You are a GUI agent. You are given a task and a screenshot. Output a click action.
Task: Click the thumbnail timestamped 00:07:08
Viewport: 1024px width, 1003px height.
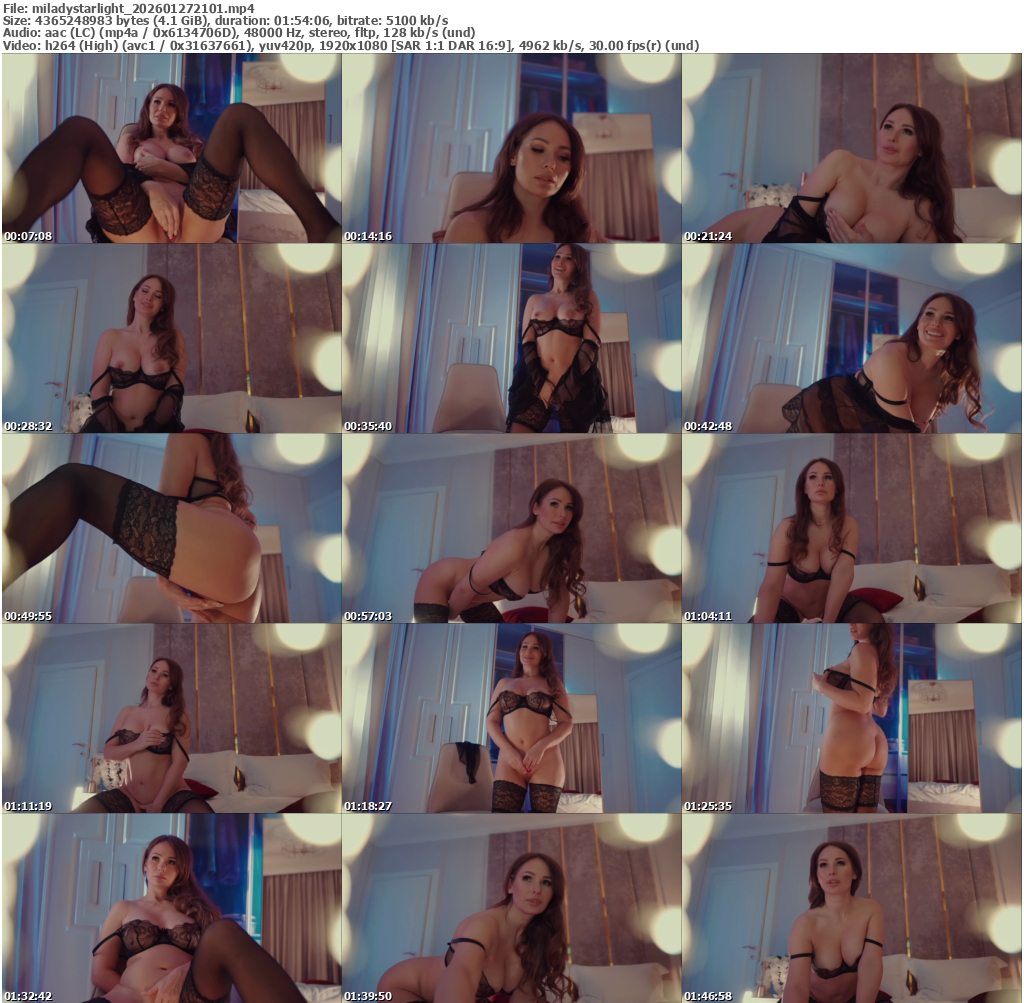(x=171, y=148)
